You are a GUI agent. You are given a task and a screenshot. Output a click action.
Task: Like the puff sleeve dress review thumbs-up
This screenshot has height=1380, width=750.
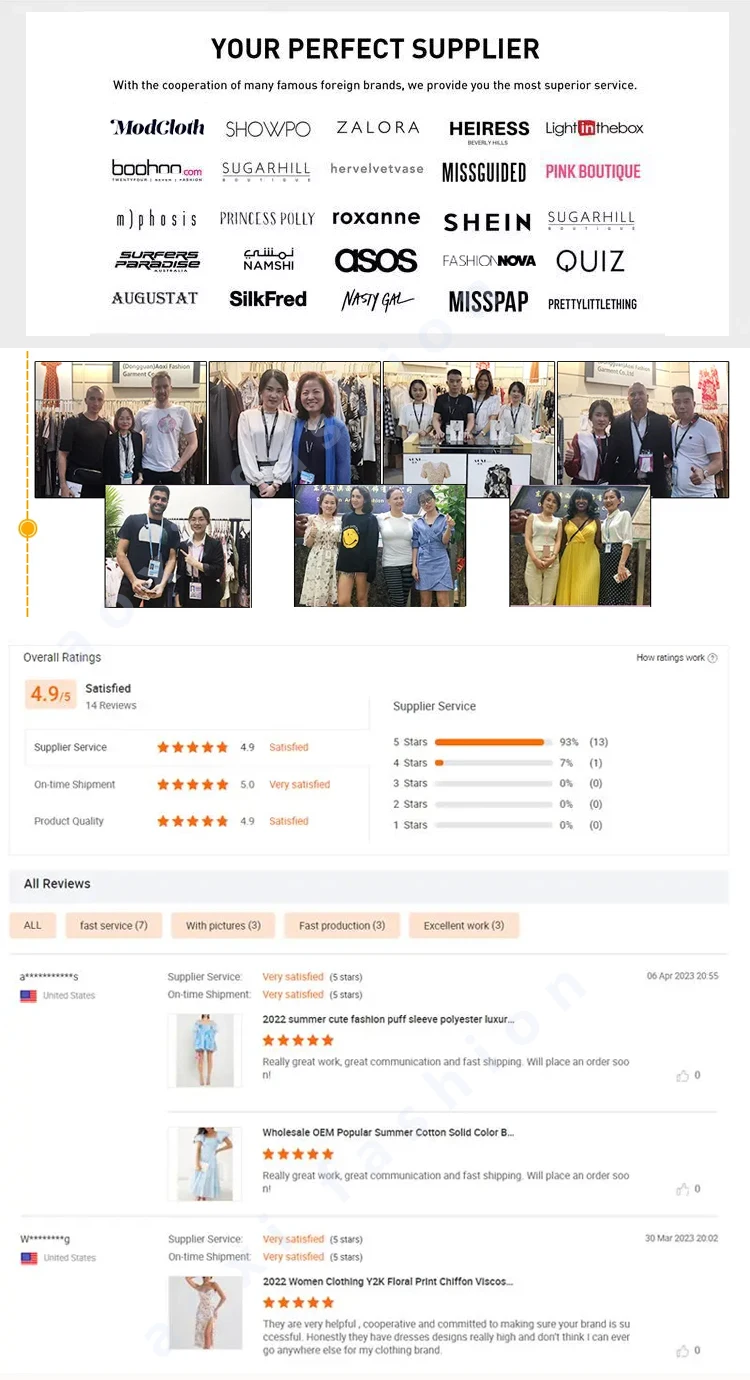683,1076
